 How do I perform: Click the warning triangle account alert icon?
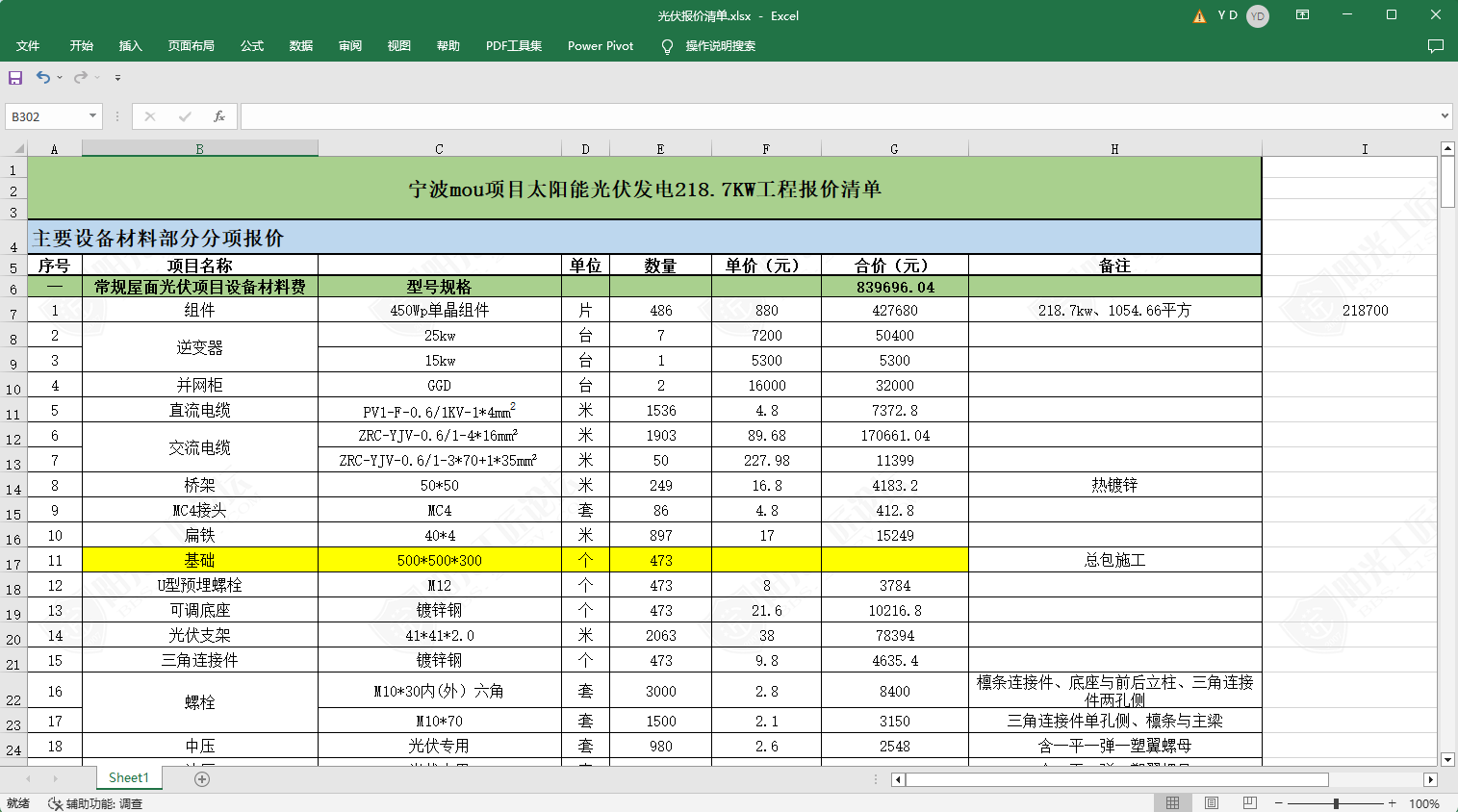1199,16
